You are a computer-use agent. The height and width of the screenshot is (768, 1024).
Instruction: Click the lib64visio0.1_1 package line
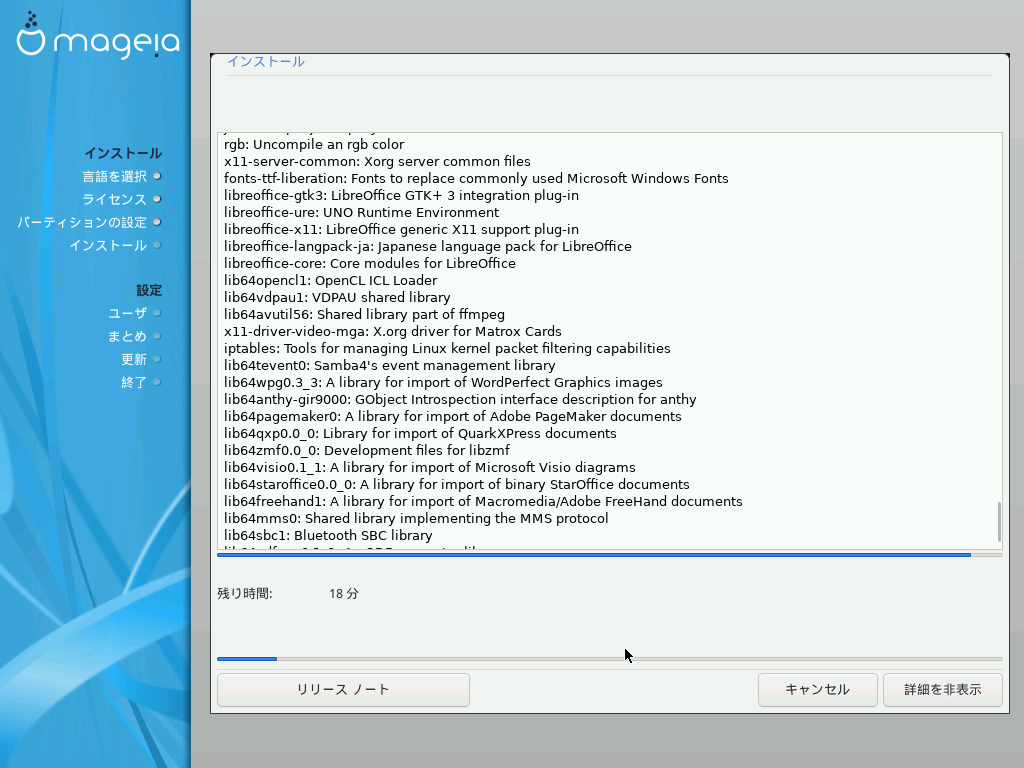(430, 467)
